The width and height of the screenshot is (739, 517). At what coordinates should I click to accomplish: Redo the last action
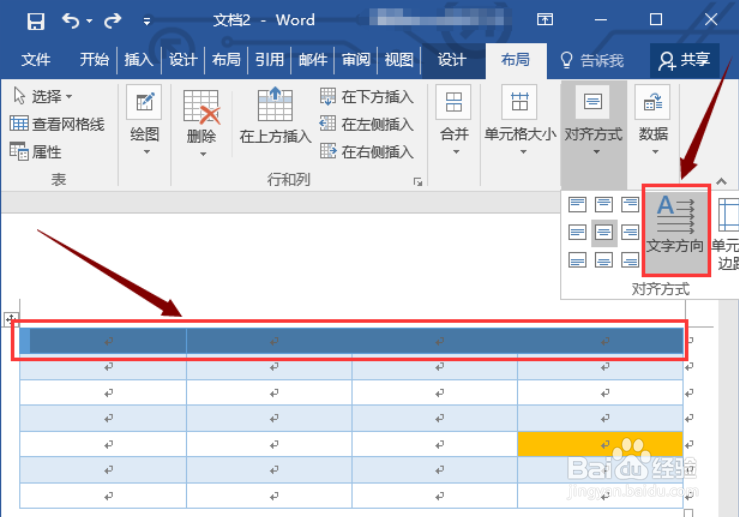(x=113, y=20)
